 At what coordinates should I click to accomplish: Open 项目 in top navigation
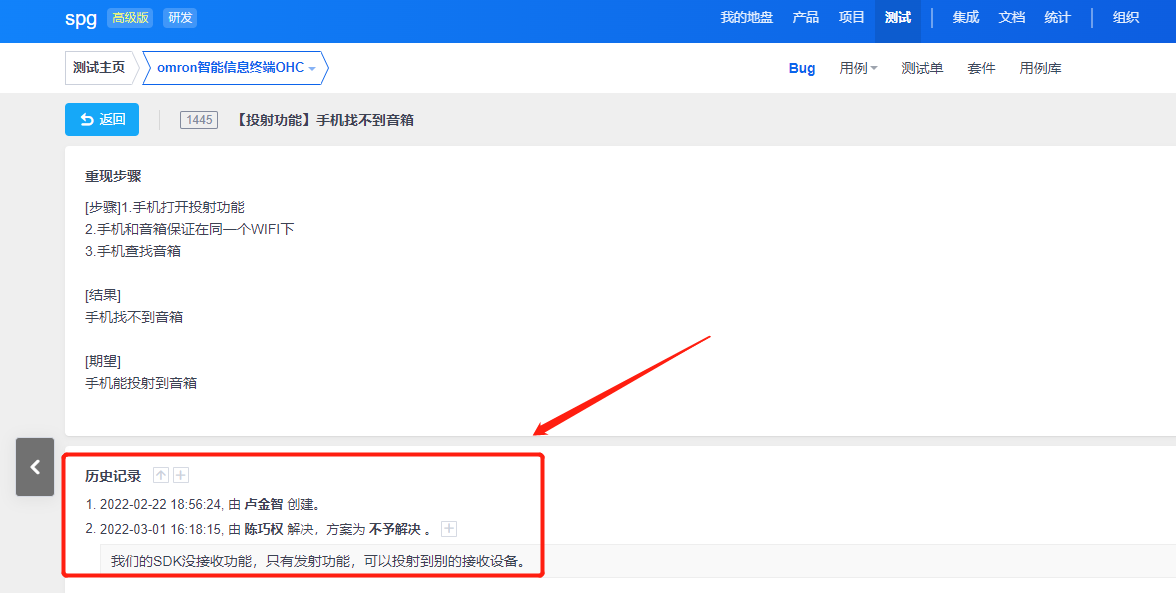[x=851, y=18]
